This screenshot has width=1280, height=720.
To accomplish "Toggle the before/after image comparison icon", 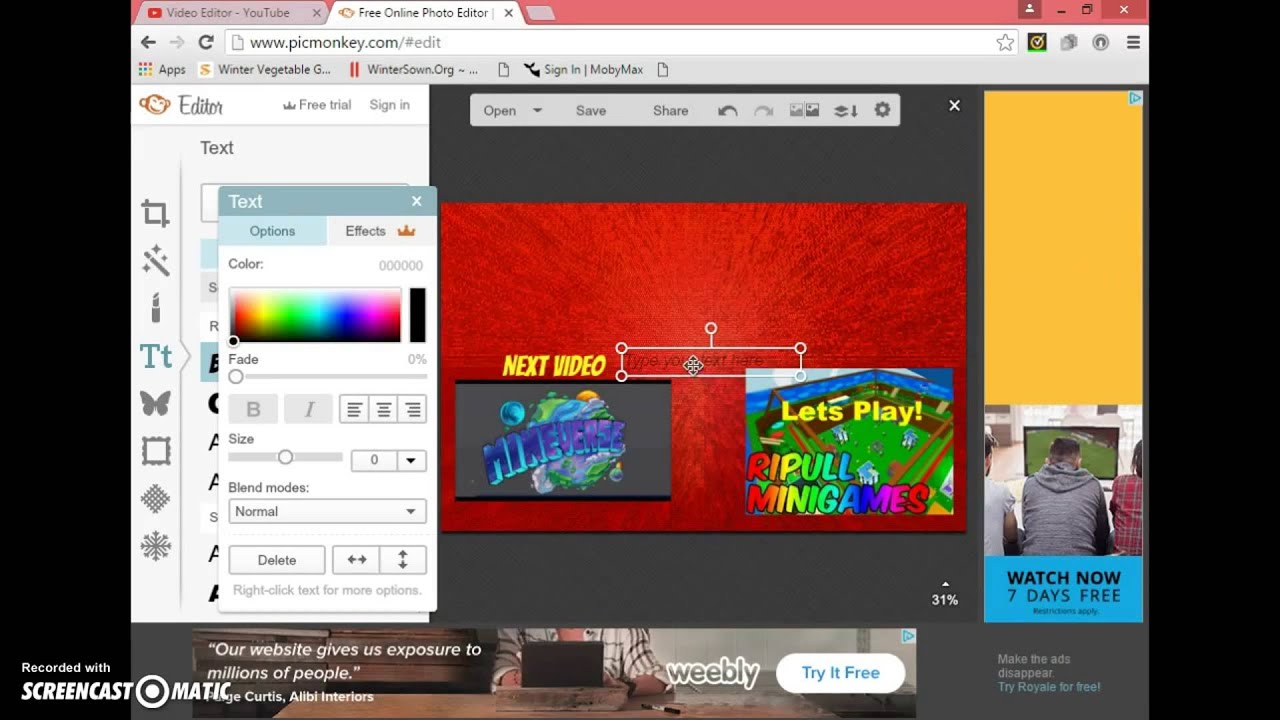I will point(805,111).
